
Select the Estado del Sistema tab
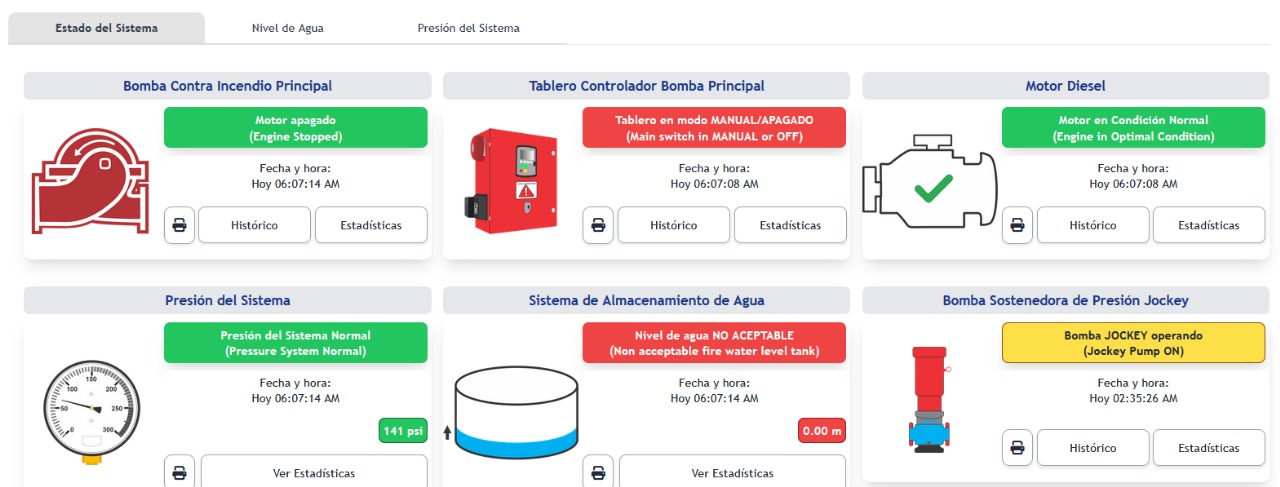click(106, 28)
